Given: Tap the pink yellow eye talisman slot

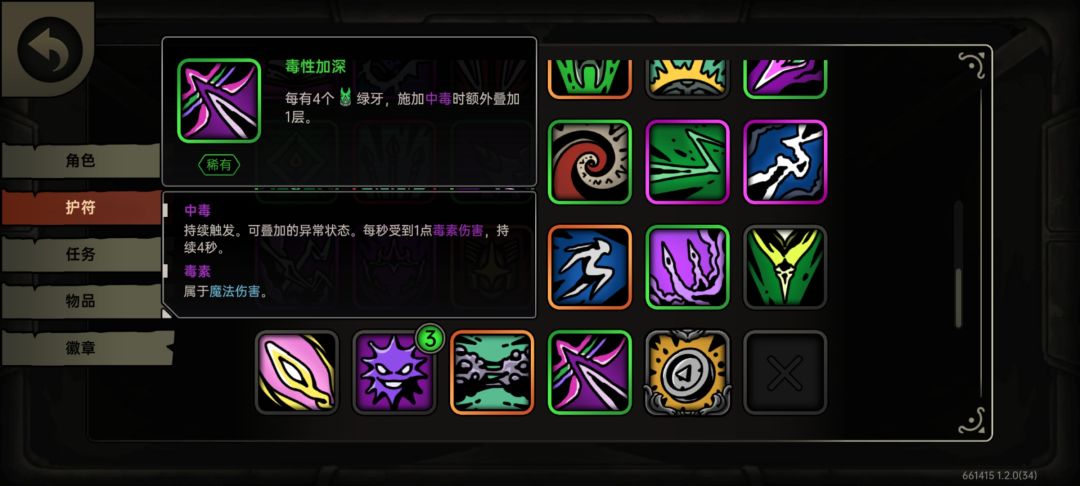Looking at the screenshot, I should 297,372.
